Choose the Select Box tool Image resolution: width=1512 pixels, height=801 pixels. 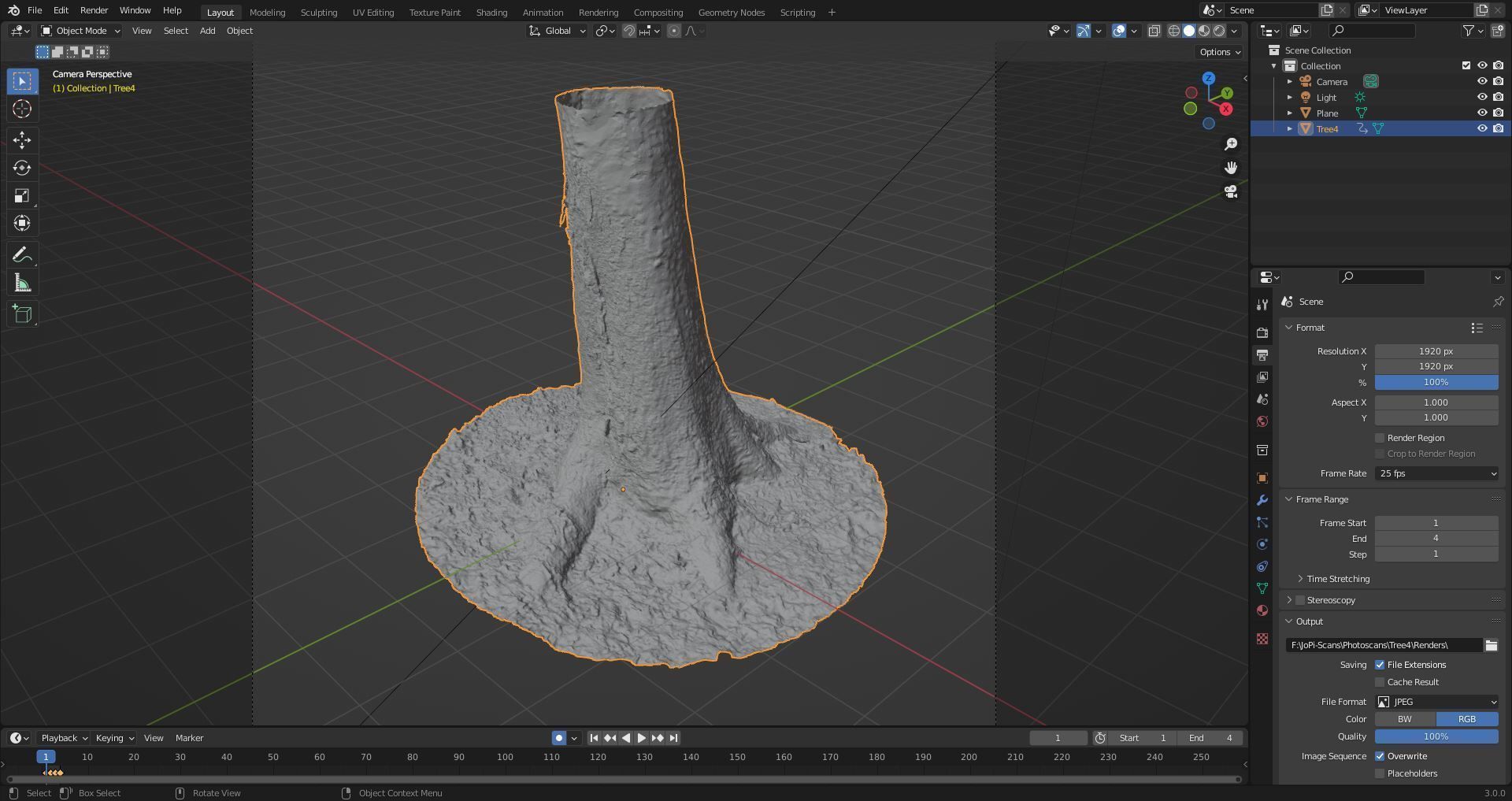coord(22,81)
